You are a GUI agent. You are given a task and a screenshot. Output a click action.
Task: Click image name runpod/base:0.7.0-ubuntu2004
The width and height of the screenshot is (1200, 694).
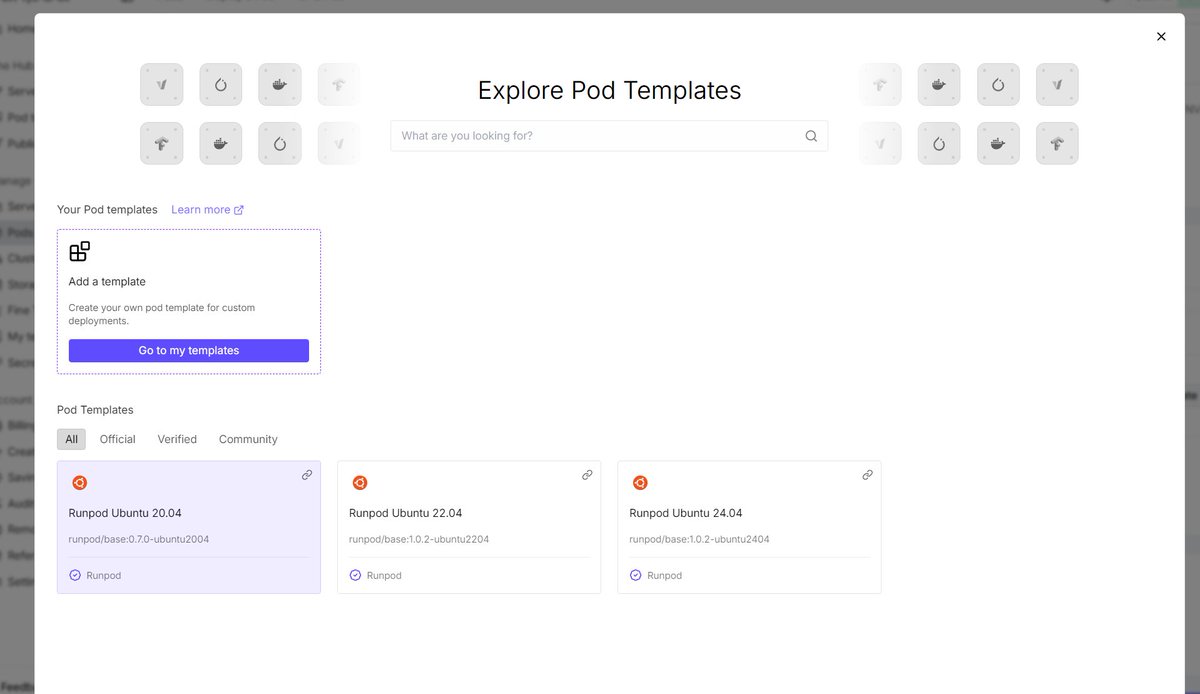point(139,539)
